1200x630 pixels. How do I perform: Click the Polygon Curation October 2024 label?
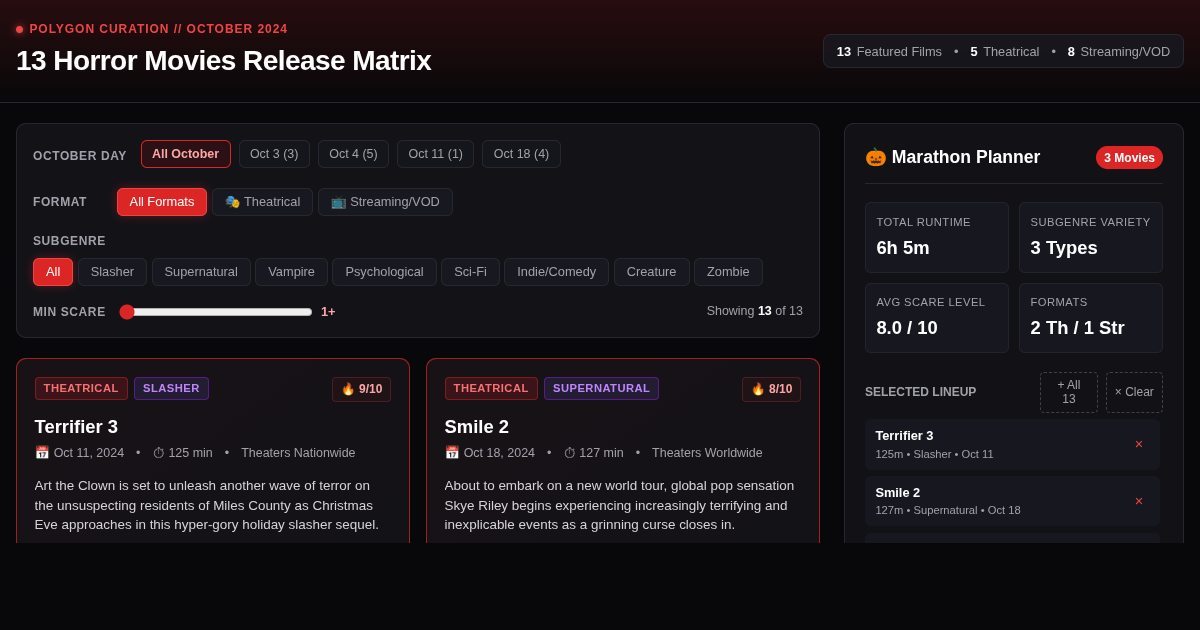(158, 29)
